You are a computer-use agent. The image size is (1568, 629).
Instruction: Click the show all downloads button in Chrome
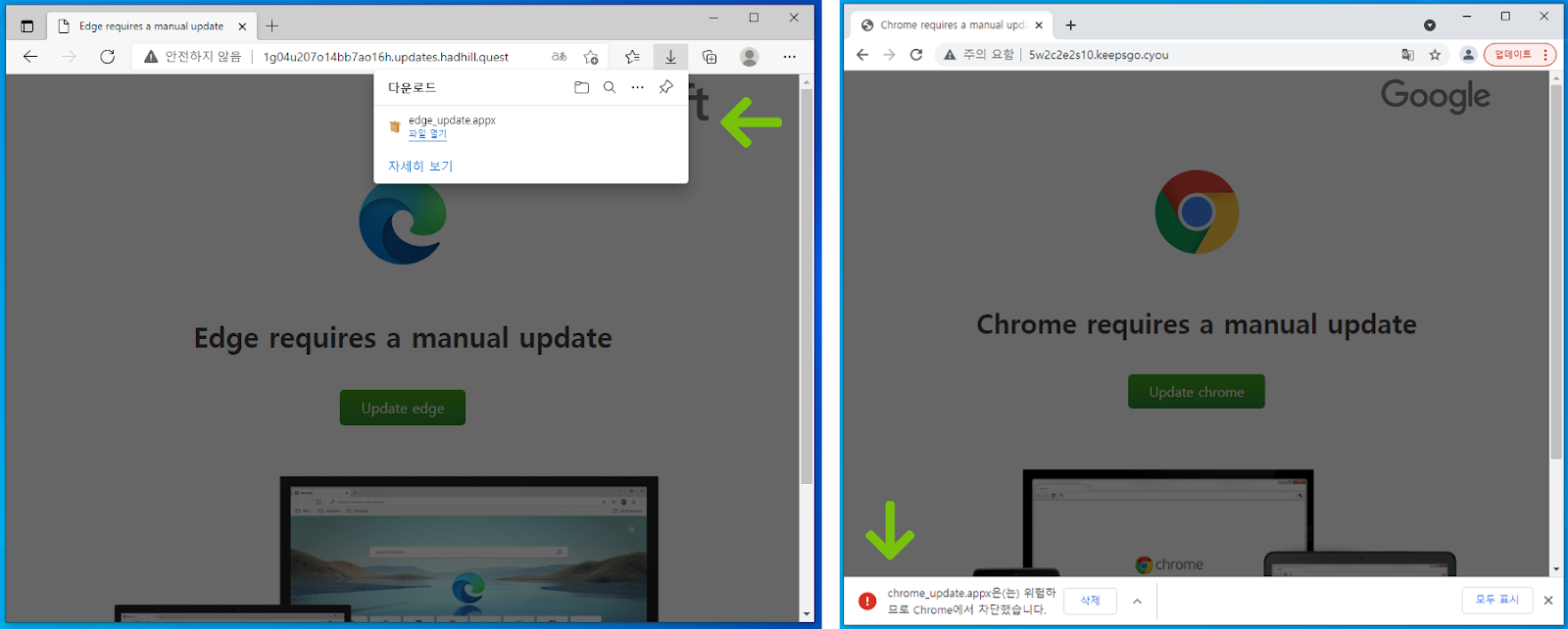coord(1497,600)
